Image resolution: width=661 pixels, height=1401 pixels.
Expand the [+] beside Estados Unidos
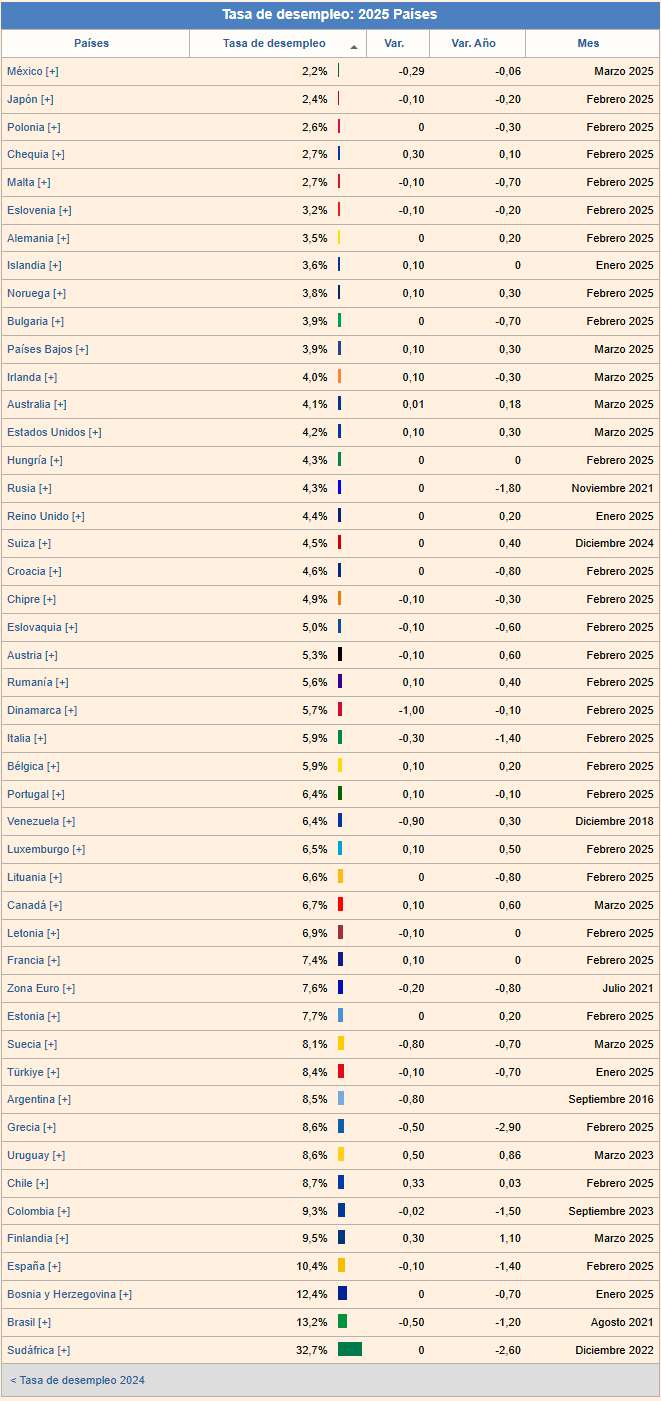coord(95,432)
